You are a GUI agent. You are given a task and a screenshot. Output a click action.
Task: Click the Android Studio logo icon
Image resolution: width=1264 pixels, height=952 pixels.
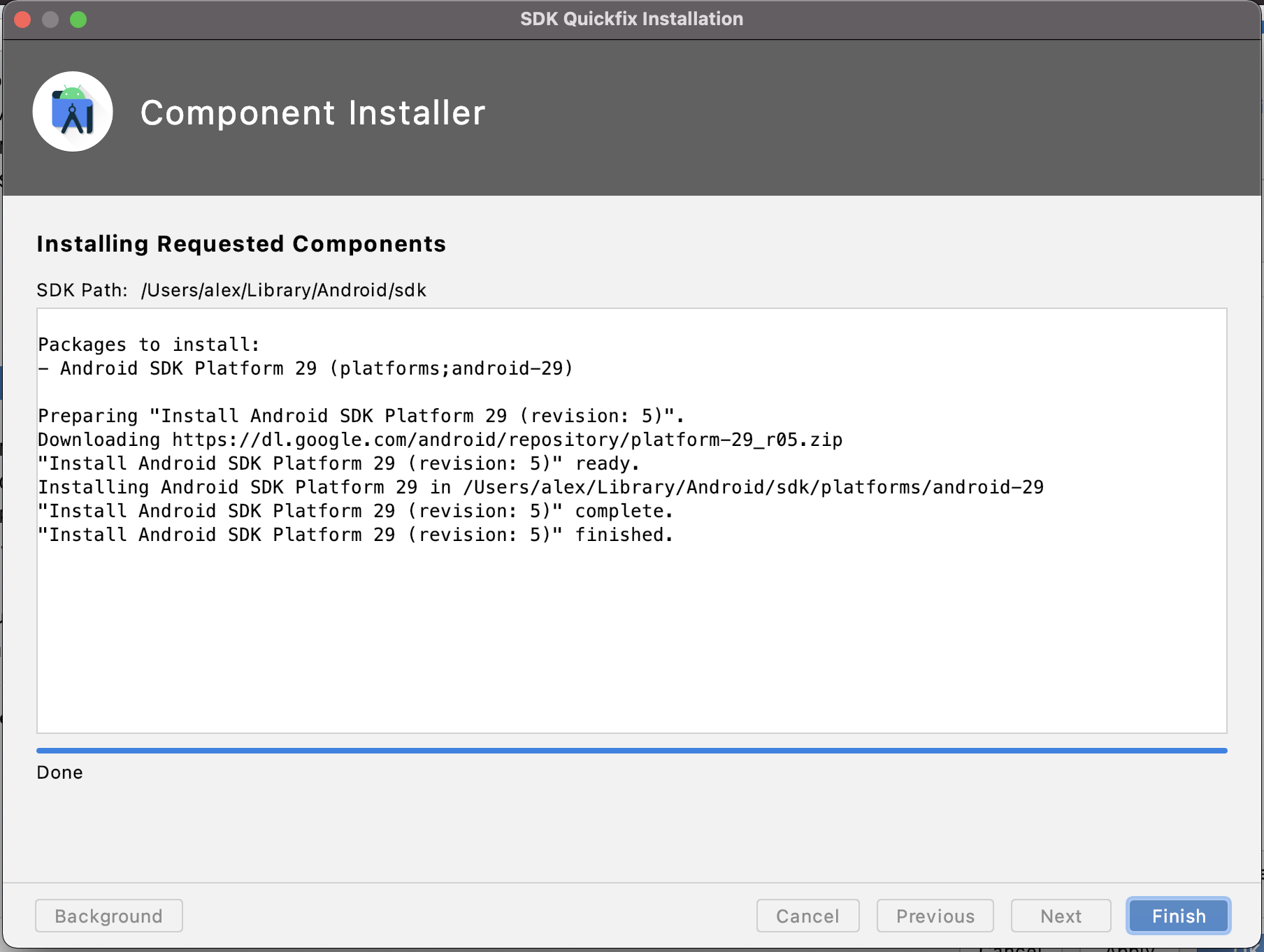coord(73,112)
